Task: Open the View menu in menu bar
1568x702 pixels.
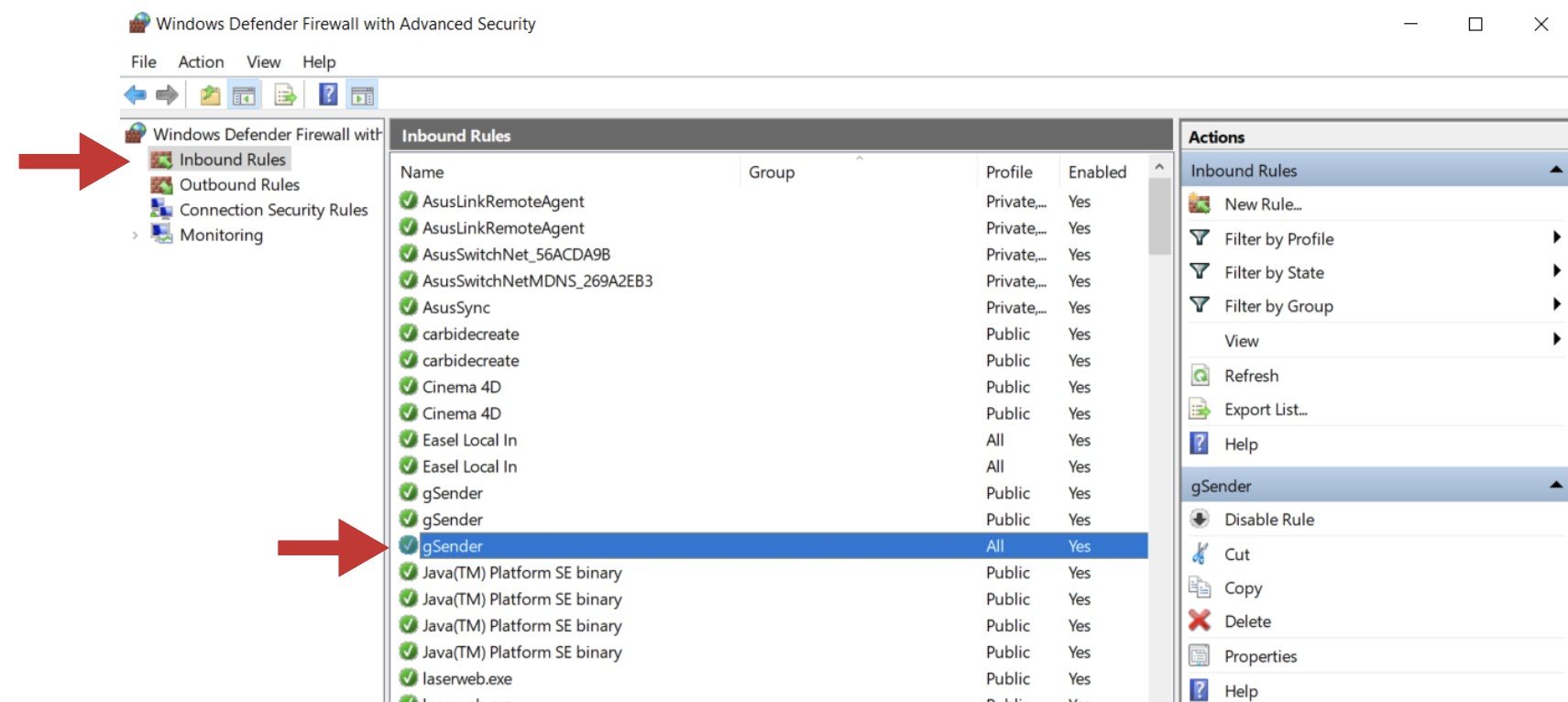Action: pos(263,61)
